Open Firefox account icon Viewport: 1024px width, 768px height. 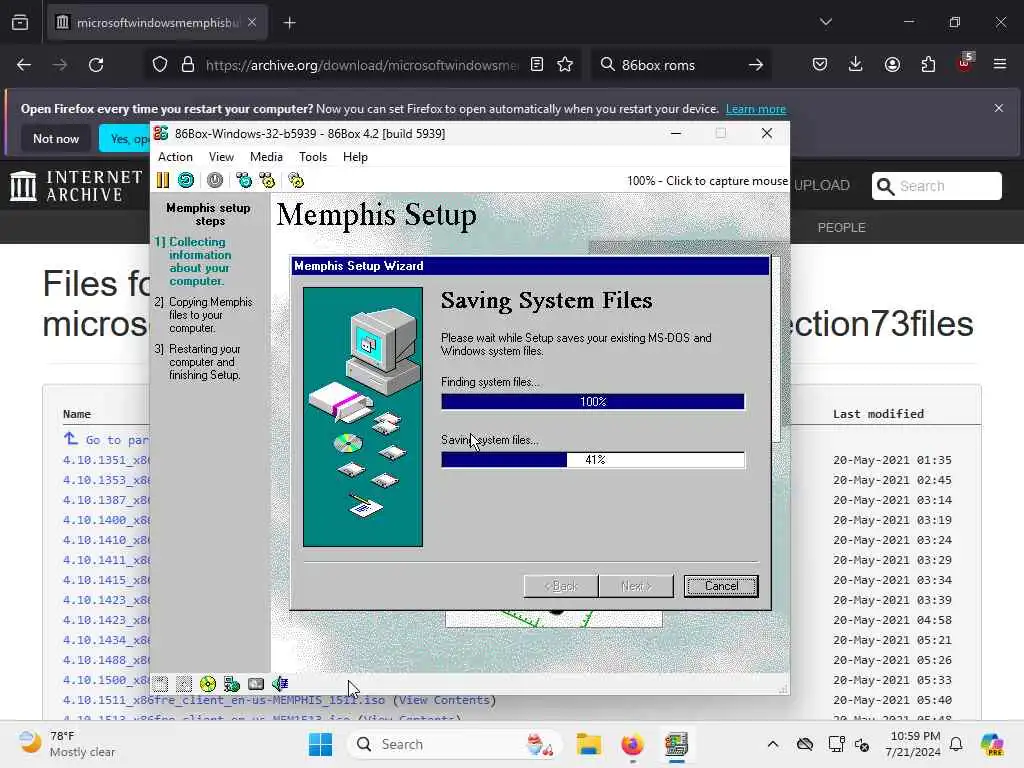(892, 65)
